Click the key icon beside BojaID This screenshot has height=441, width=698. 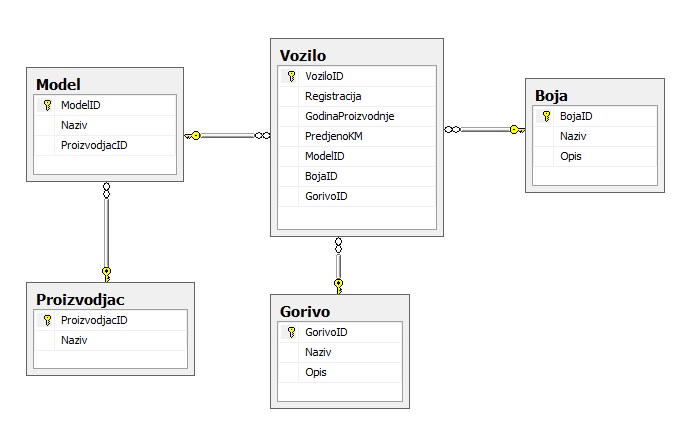[547, 116]
